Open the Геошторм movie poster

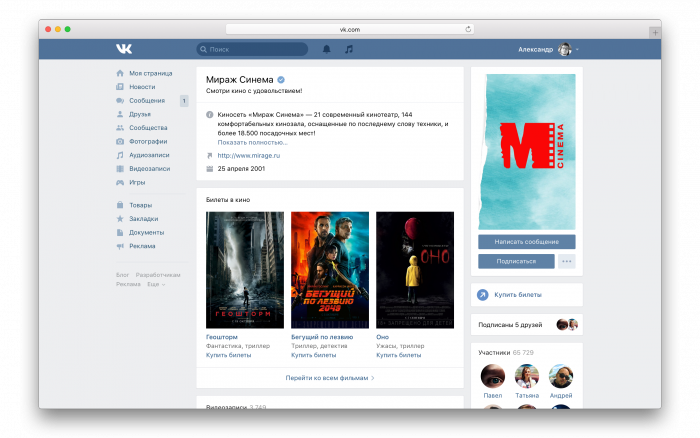(x=245, y=270)
